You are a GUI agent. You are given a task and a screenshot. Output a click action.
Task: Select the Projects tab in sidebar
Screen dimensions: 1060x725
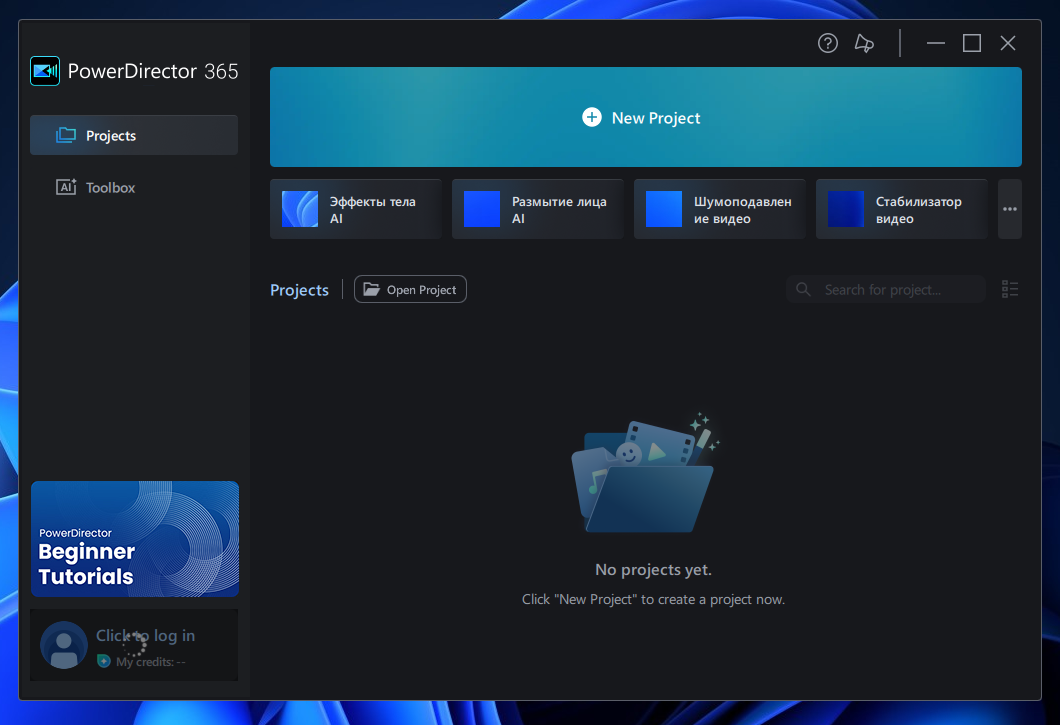click(134, 135)
